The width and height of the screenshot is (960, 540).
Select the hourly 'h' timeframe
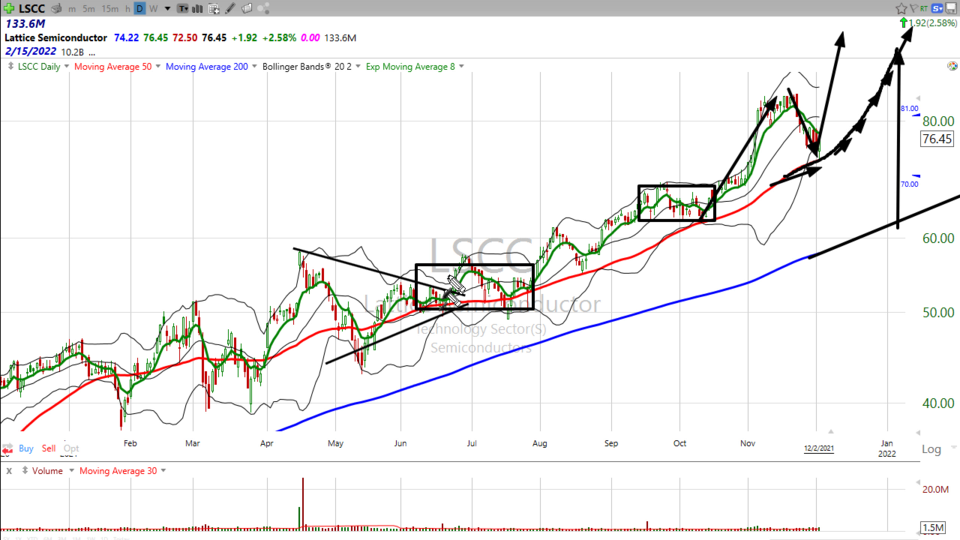coord(127,9)
